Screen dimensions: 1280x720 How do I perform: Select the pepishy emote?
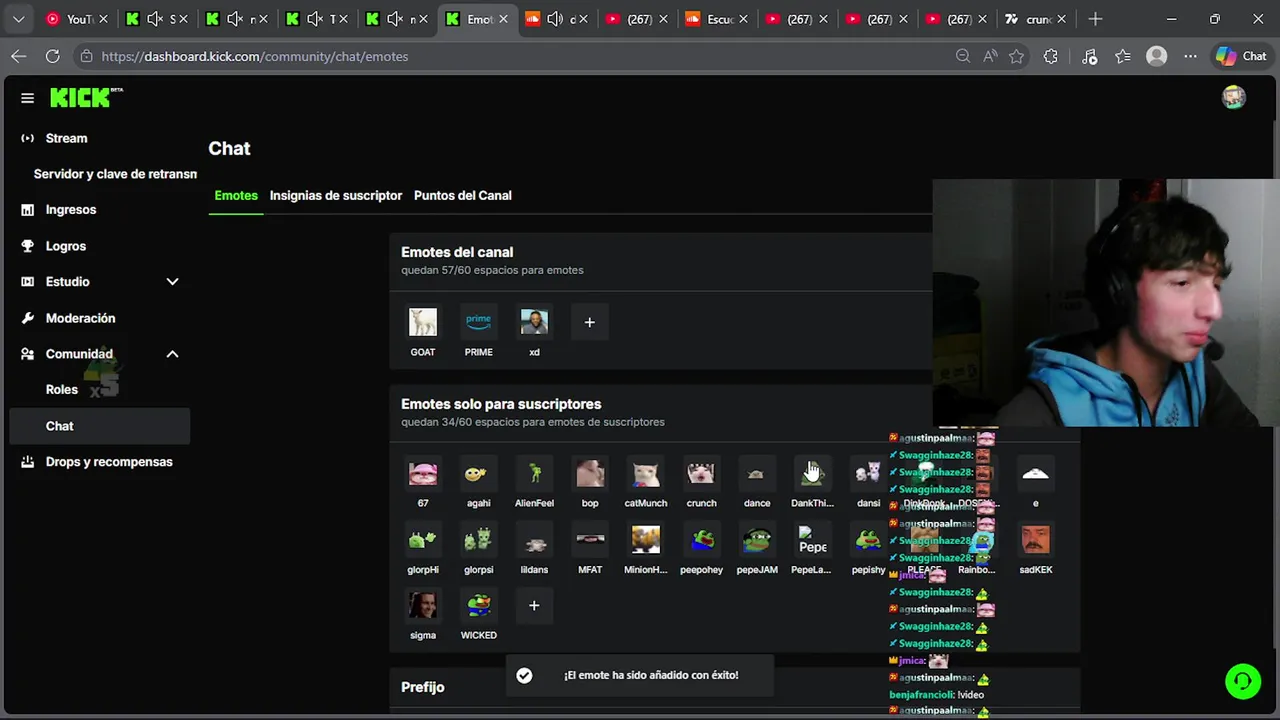point(868,540)
